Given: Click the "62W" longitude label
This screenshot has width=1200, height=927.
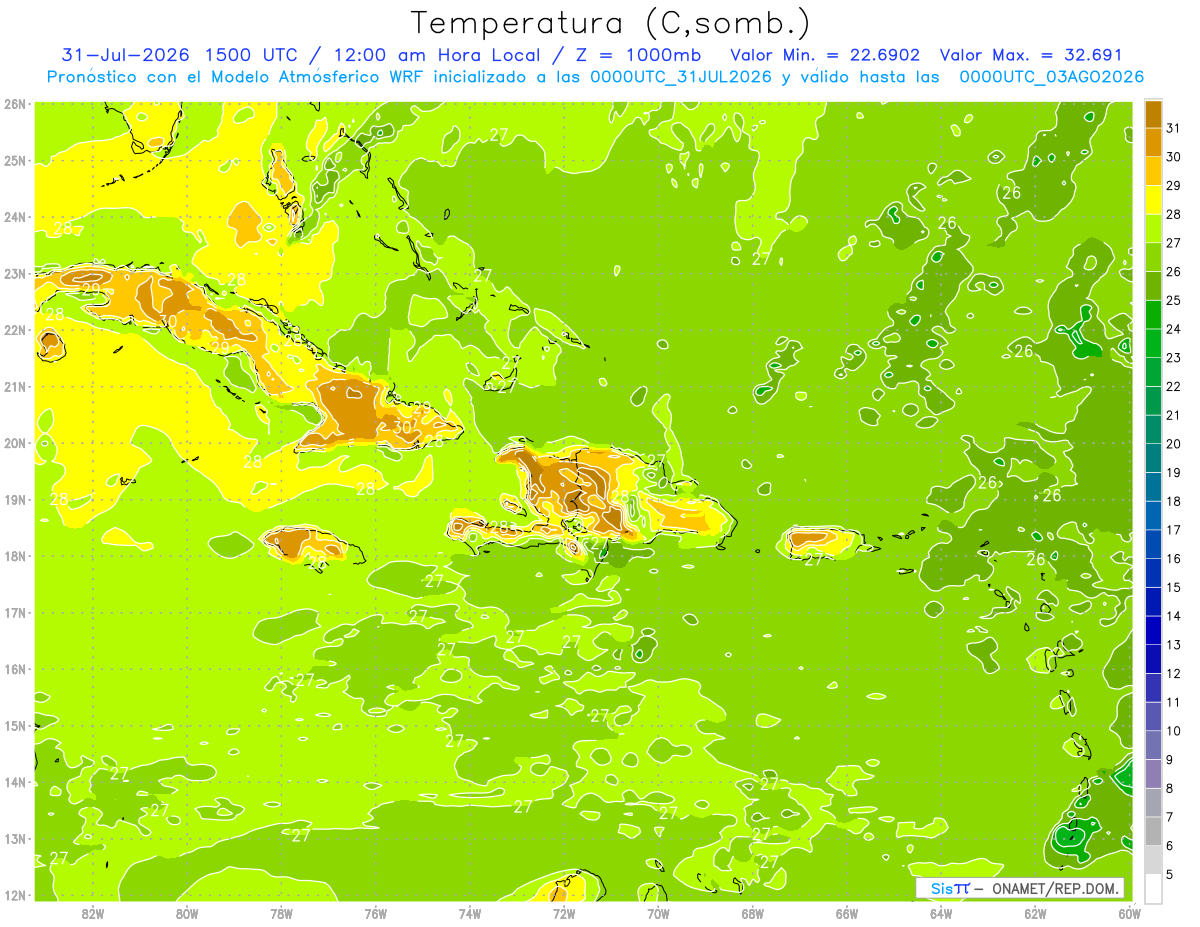Looking at the screenshot, I should [1035, 913].
